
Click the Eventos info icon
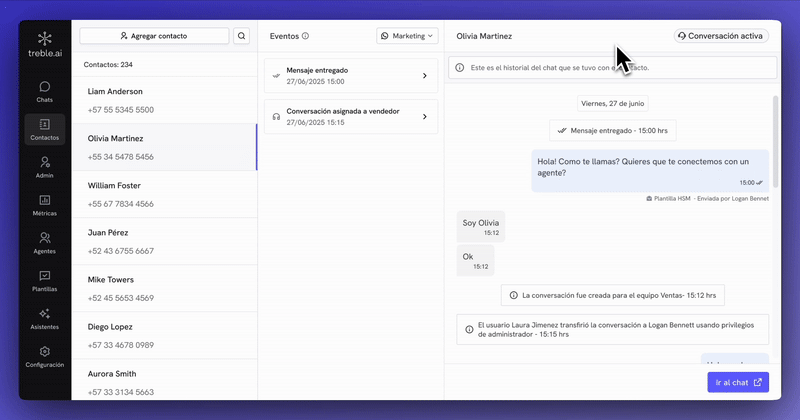[305, 36]
